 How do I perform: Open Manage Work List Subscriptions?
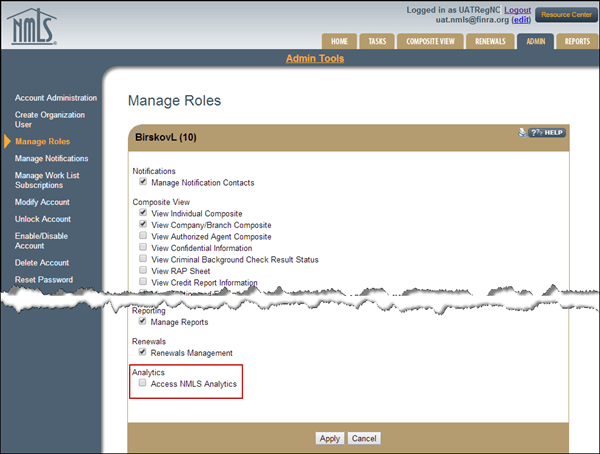47,180
